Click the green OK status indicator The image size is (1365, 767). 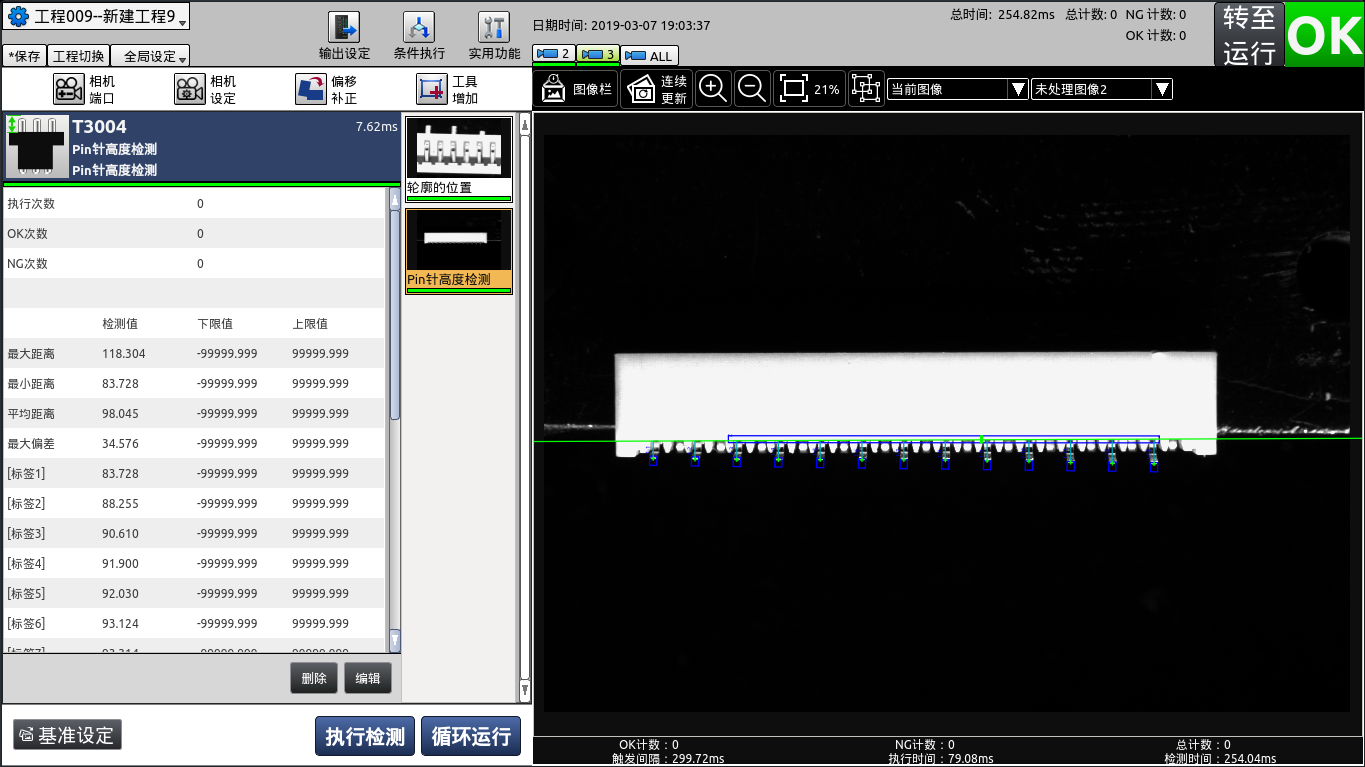pyautogui.click(x=1325, y=35)
